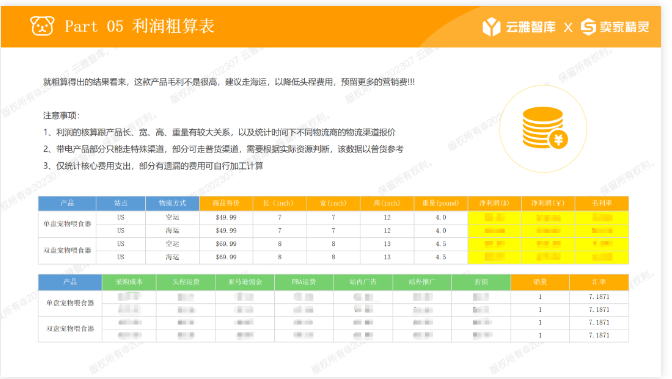Click the 汇率 column header
The width and height of the screenshot is (672, 379).
(599, 282)
